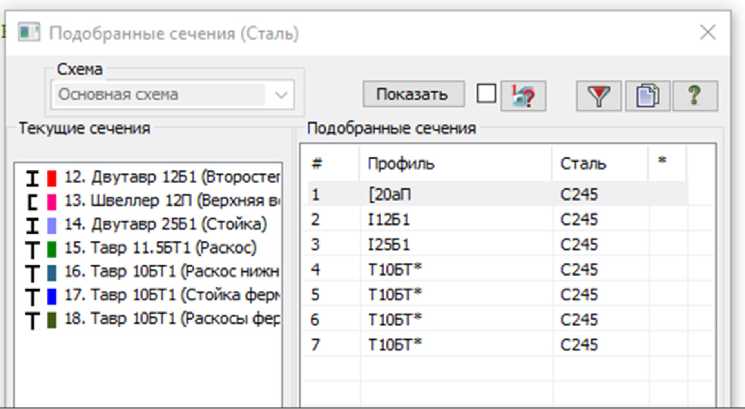Click the tee icon for Тавр 11.5БТ1
Image resolution: width=745 pixels, height=409 pixels.
point(32,249)
